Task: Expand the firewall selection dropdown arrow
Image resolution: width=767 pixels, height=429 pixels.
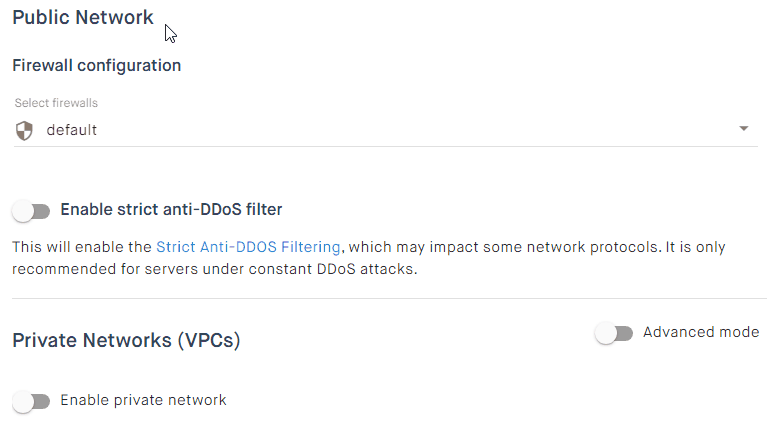Action: coord(744,129)
